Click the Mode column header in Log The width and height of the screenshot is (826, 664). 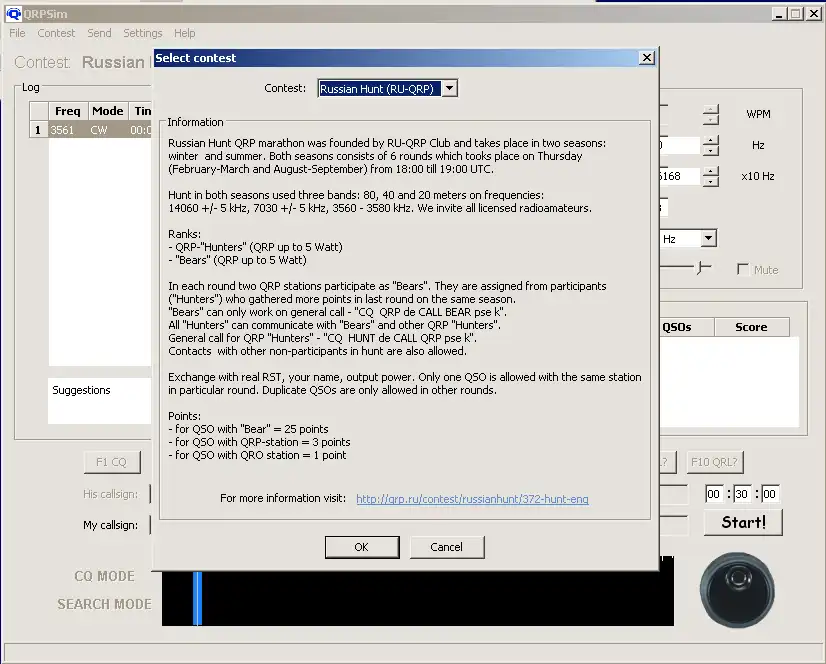click(108, 111)
